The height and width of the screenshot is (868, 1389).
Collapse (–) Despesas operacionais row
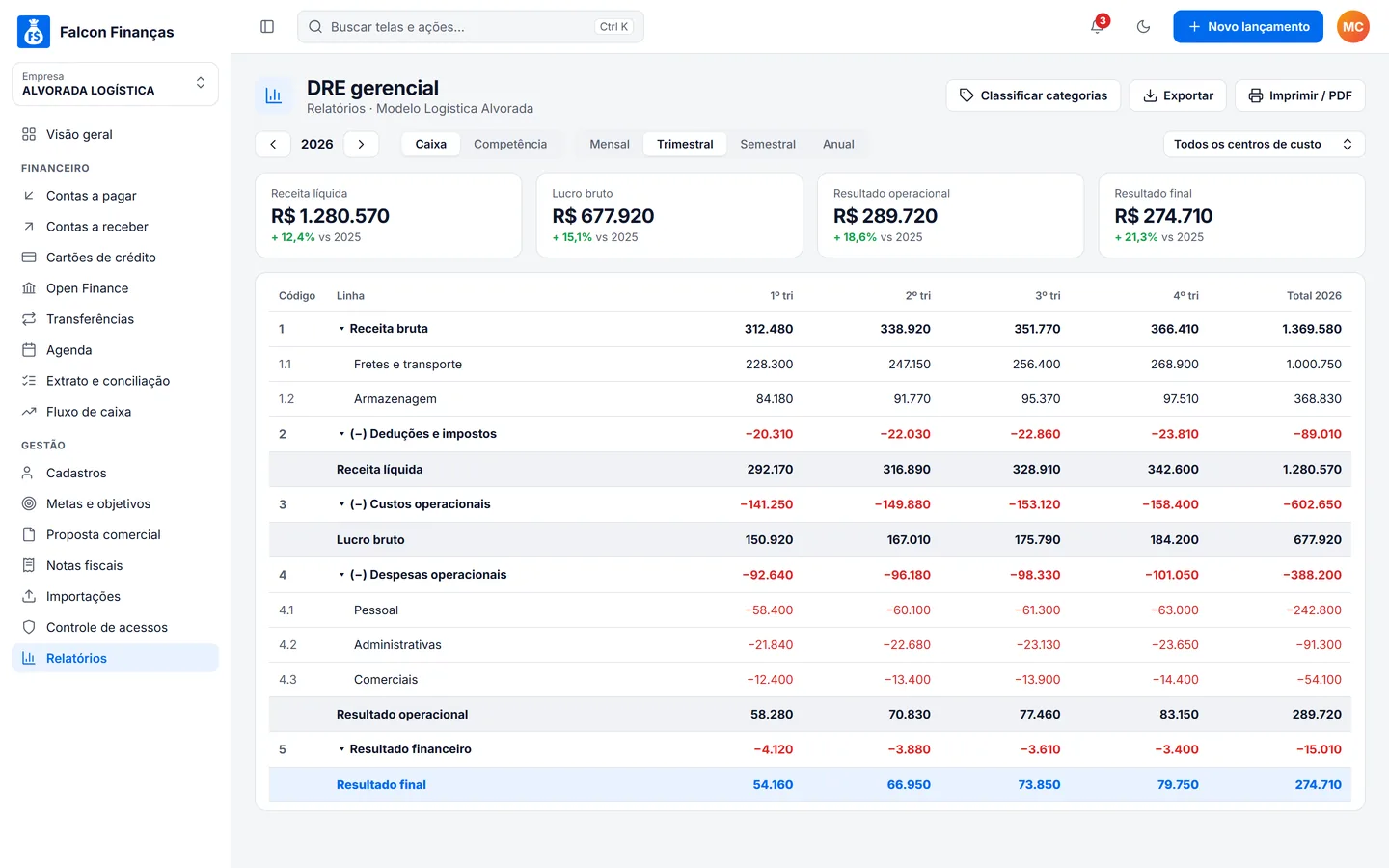pyautogui.click(x=341, y=575)
